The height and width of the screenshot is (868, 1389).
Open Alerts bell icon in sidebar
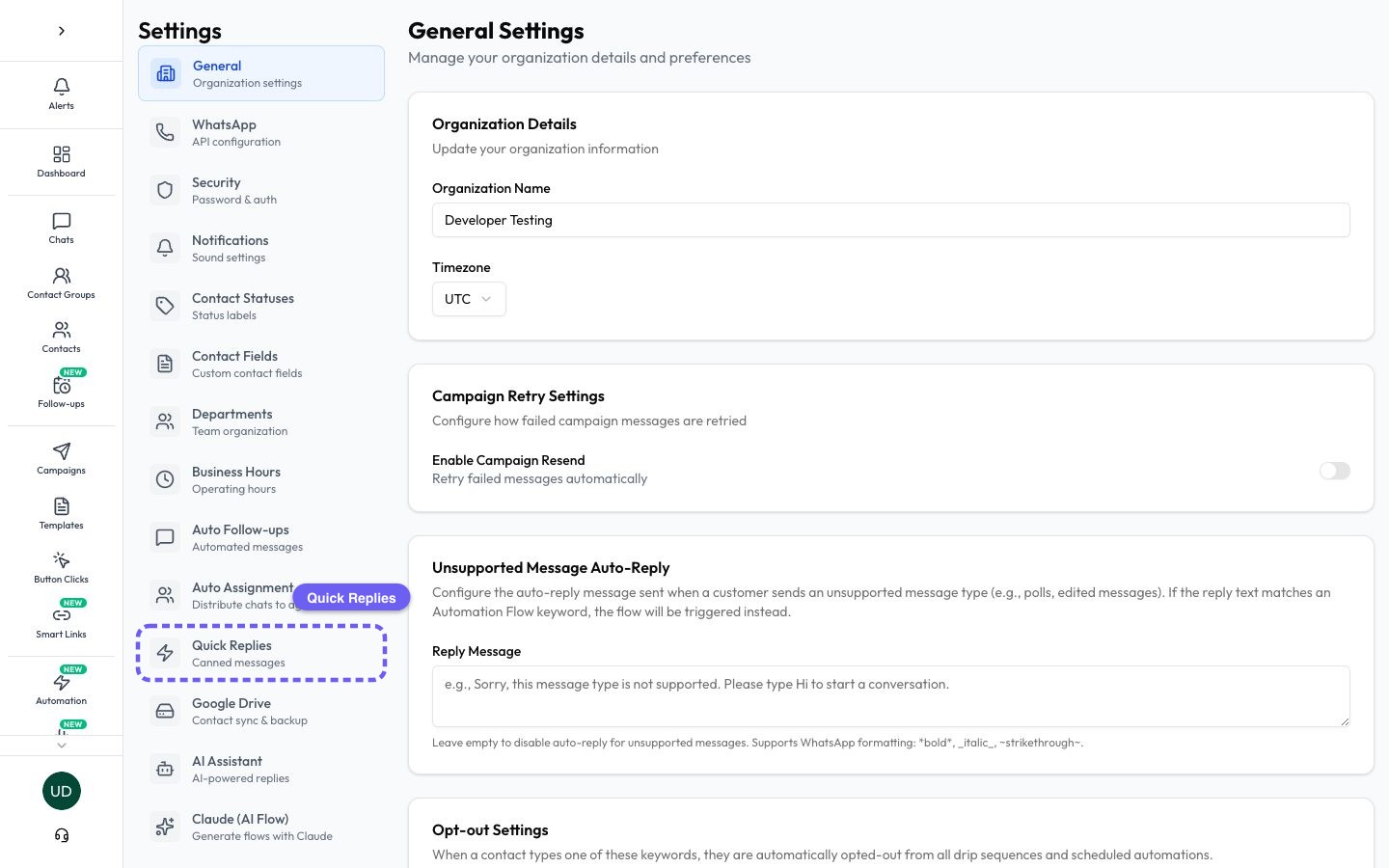[x=61, y=87]
